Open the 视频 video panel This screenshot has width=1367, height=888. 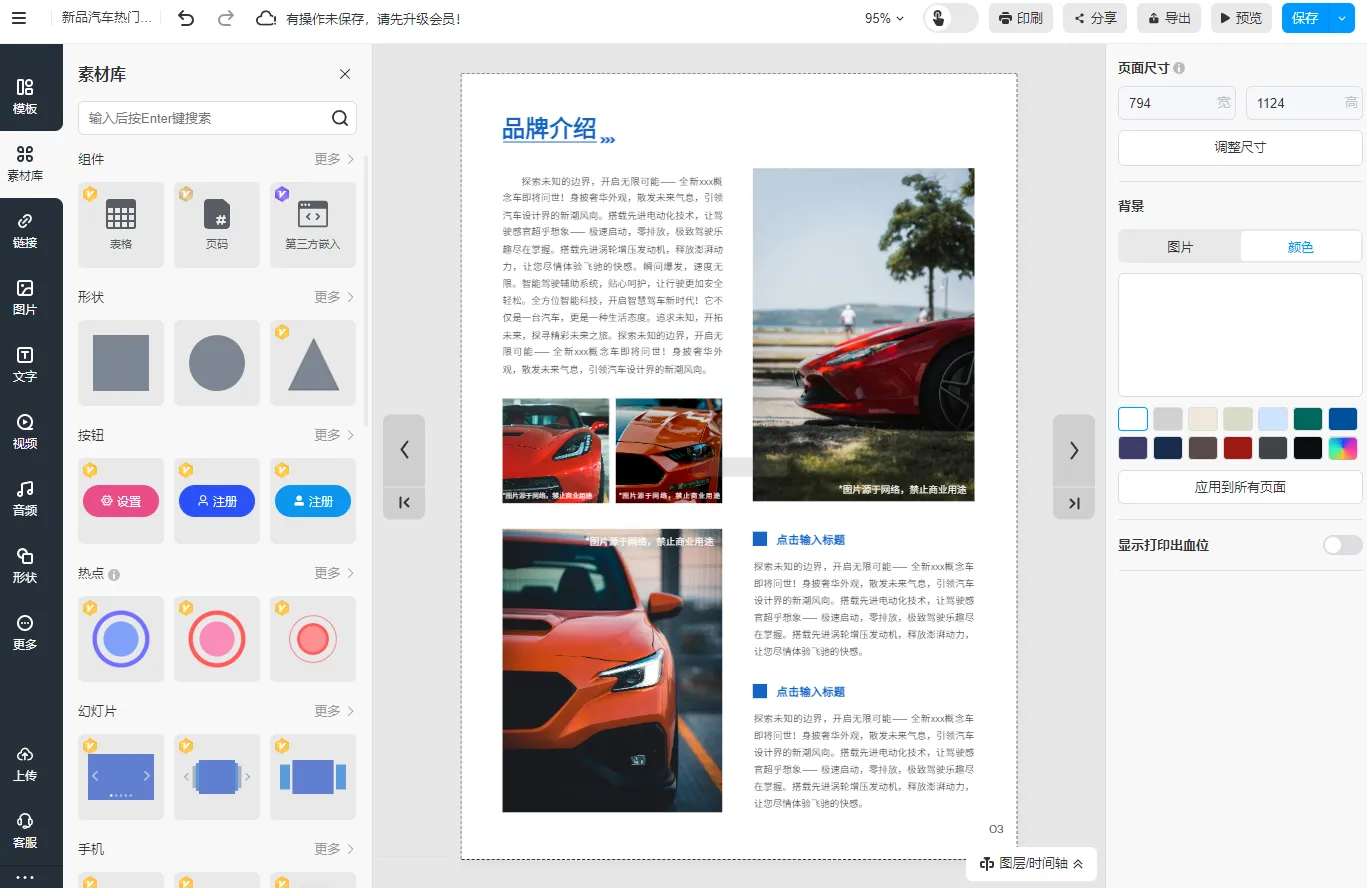point(25,432)
